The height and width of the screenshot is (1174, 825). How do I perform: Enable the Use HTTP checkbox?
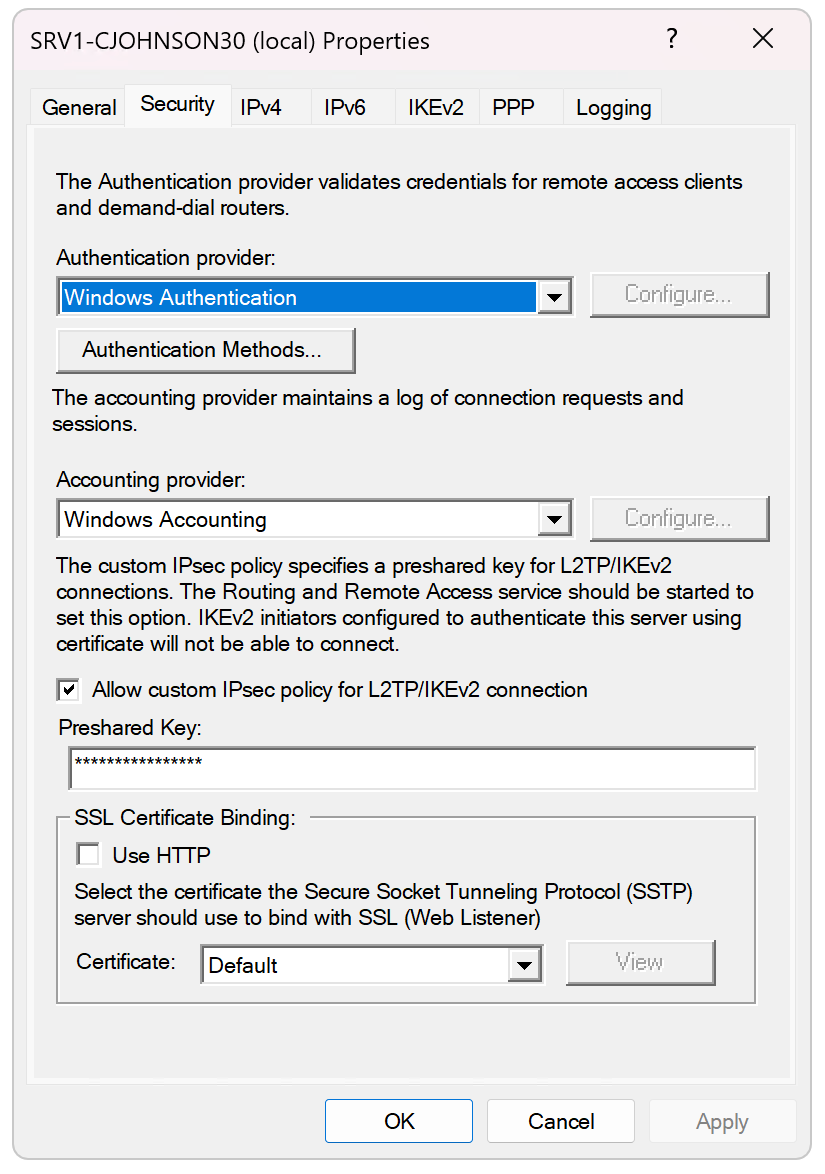(x=87, y=853)
